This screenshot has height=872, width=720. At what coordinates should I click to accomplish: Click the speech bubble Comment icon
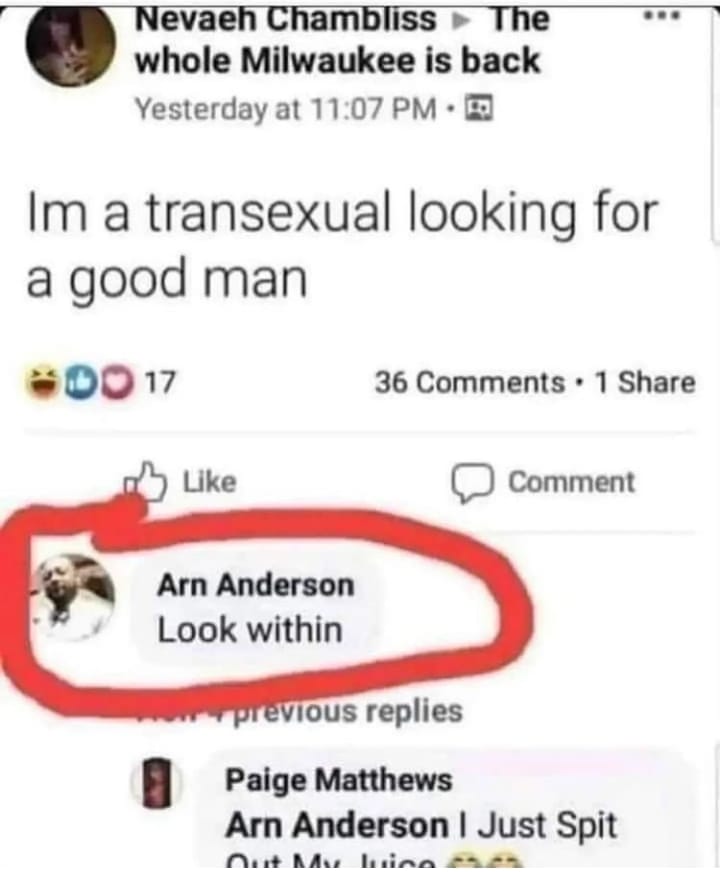click(x=472, y=482)
